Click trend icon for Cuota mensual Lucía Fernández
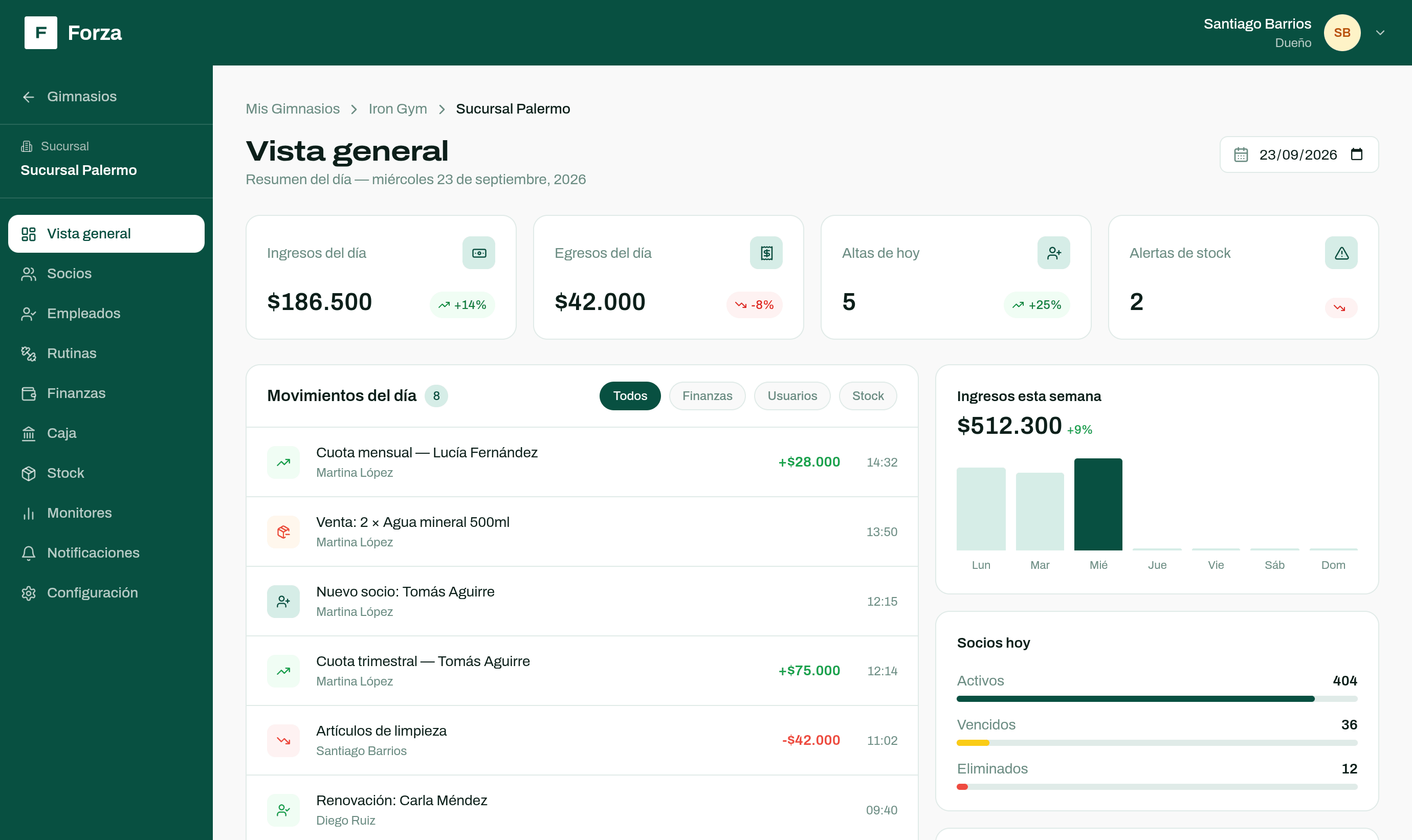The height and width of the screenshot is (840, 1412). pyautogui.click(x=283, y=462)
